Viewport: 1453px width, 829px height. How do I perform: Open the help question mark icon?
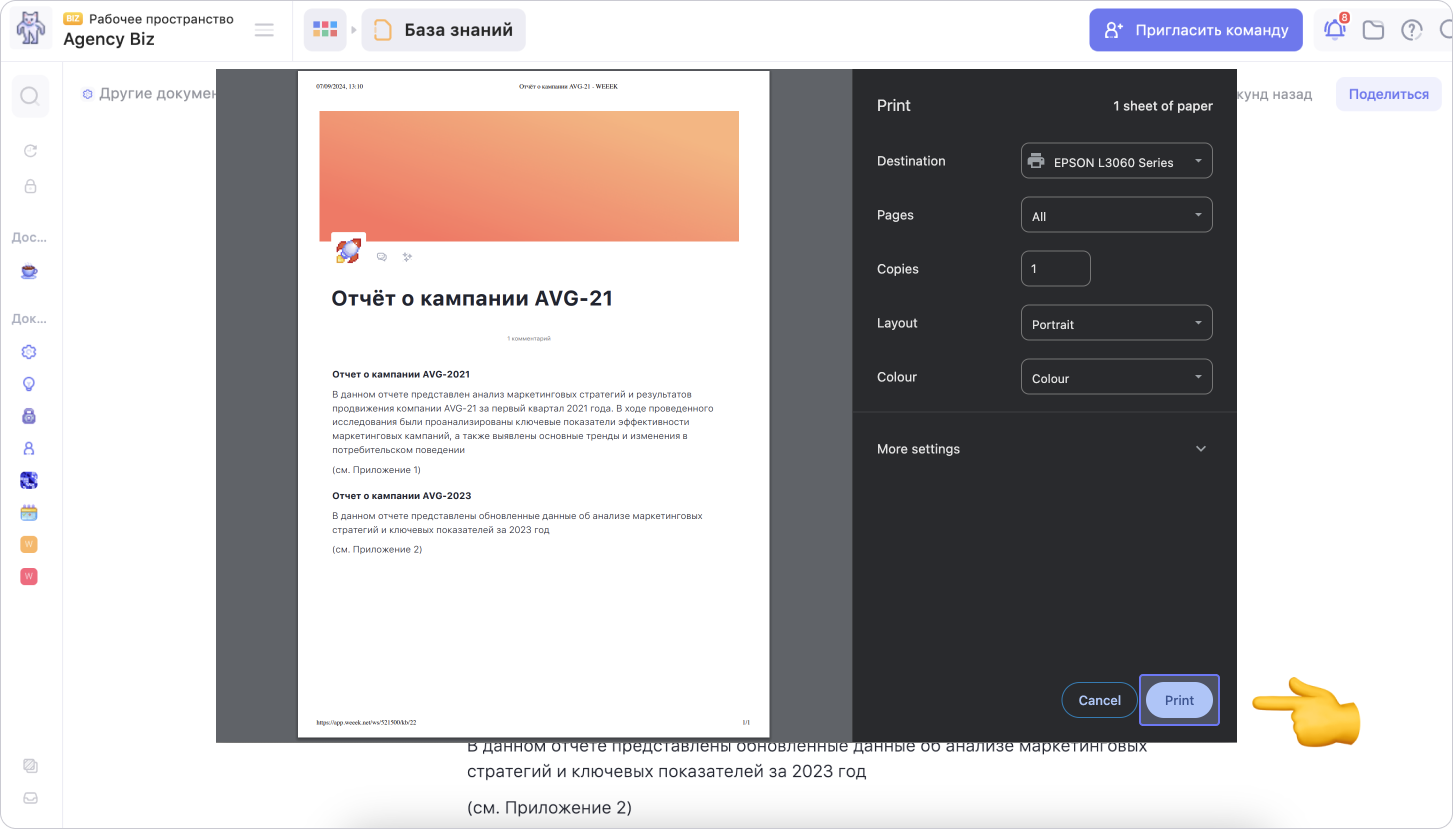(x=1412, y=30)
